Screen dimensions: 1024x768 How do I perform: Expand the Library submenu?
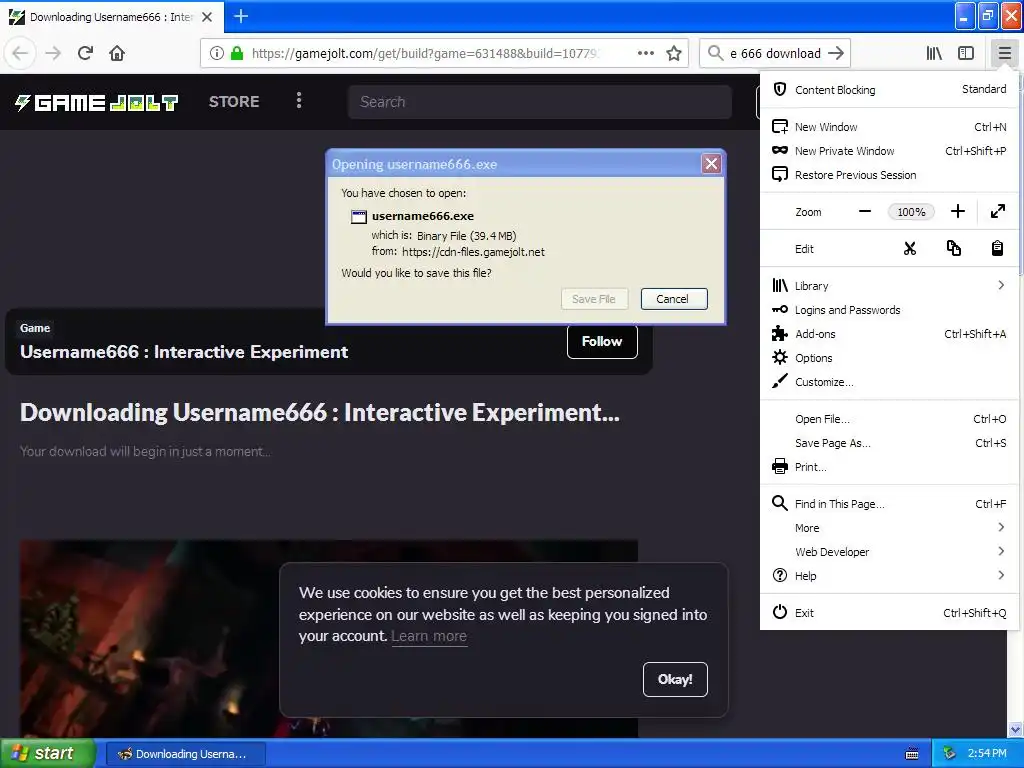point(889,286)
